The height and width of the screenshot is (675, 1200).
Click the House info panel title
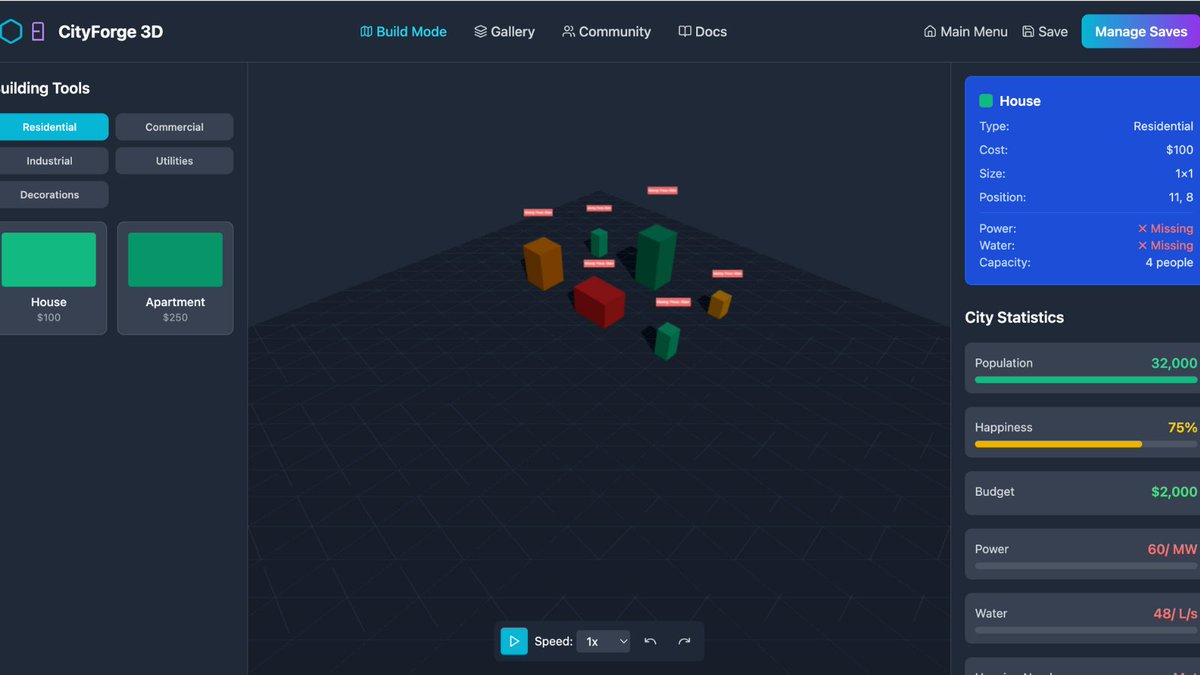point(1020,101)
